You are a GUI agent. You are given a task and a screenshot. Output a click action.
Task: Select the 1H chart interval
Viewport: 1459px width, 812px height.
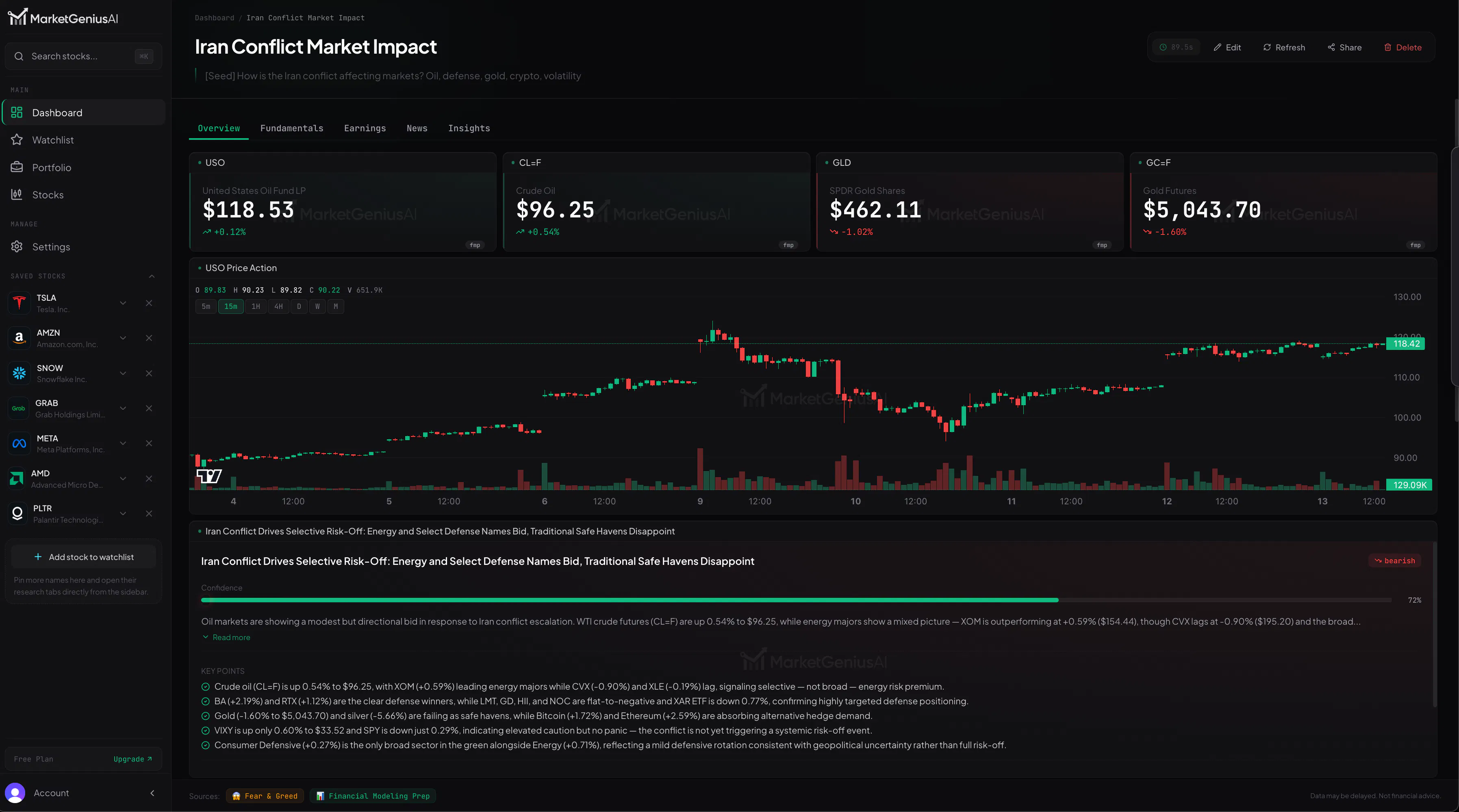pos(256,306)
